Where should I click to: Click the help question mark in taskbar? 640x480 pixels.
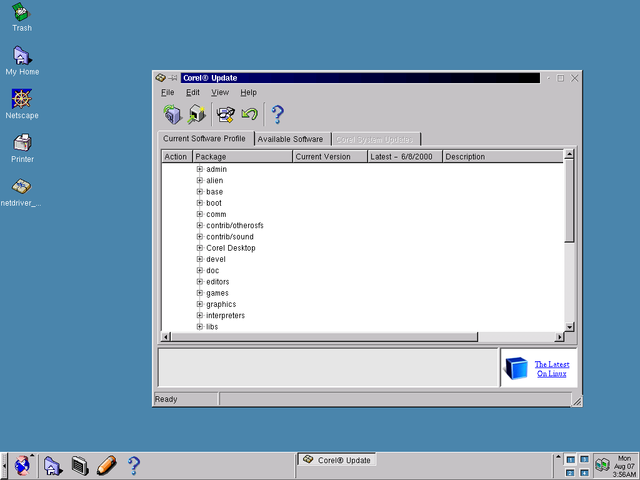coord(133,466)
